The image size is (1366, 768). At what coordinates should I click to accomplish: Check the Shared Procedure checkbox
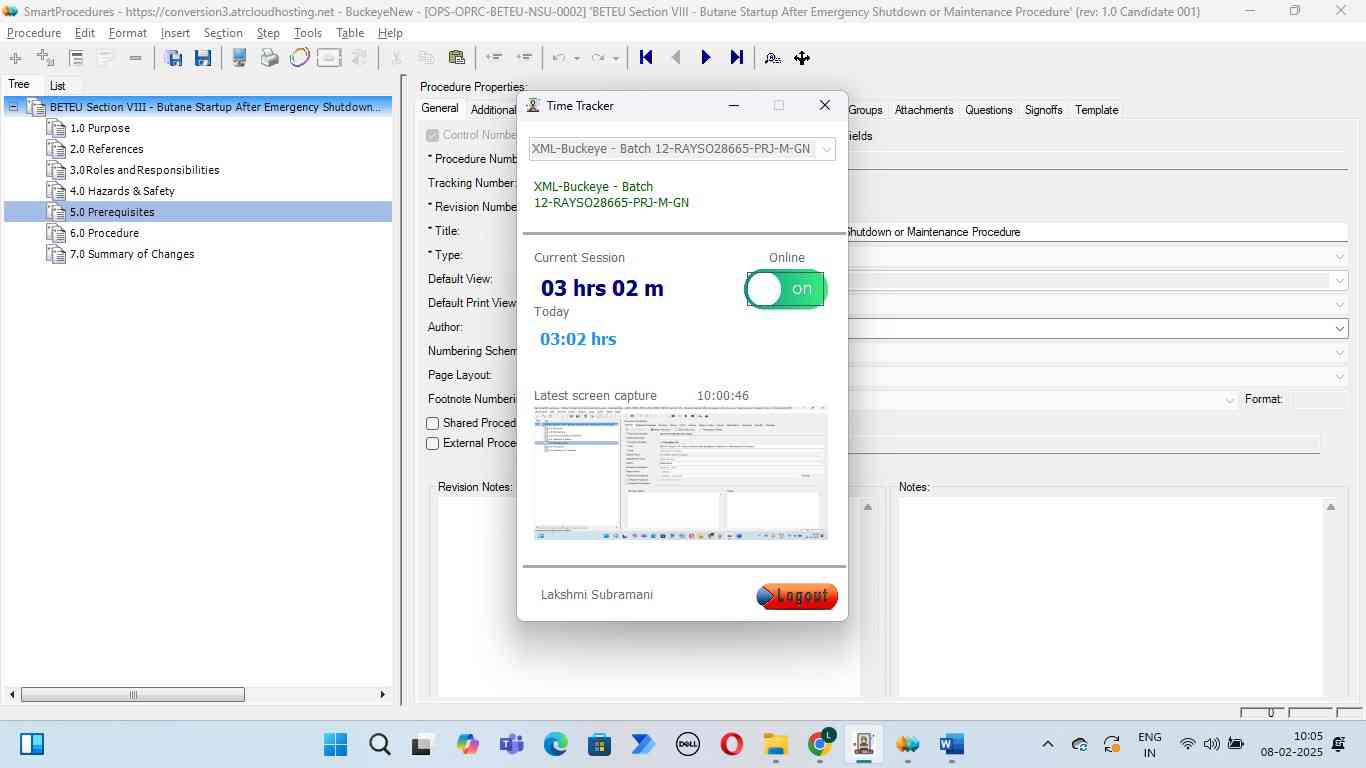[x=433, y=424]
